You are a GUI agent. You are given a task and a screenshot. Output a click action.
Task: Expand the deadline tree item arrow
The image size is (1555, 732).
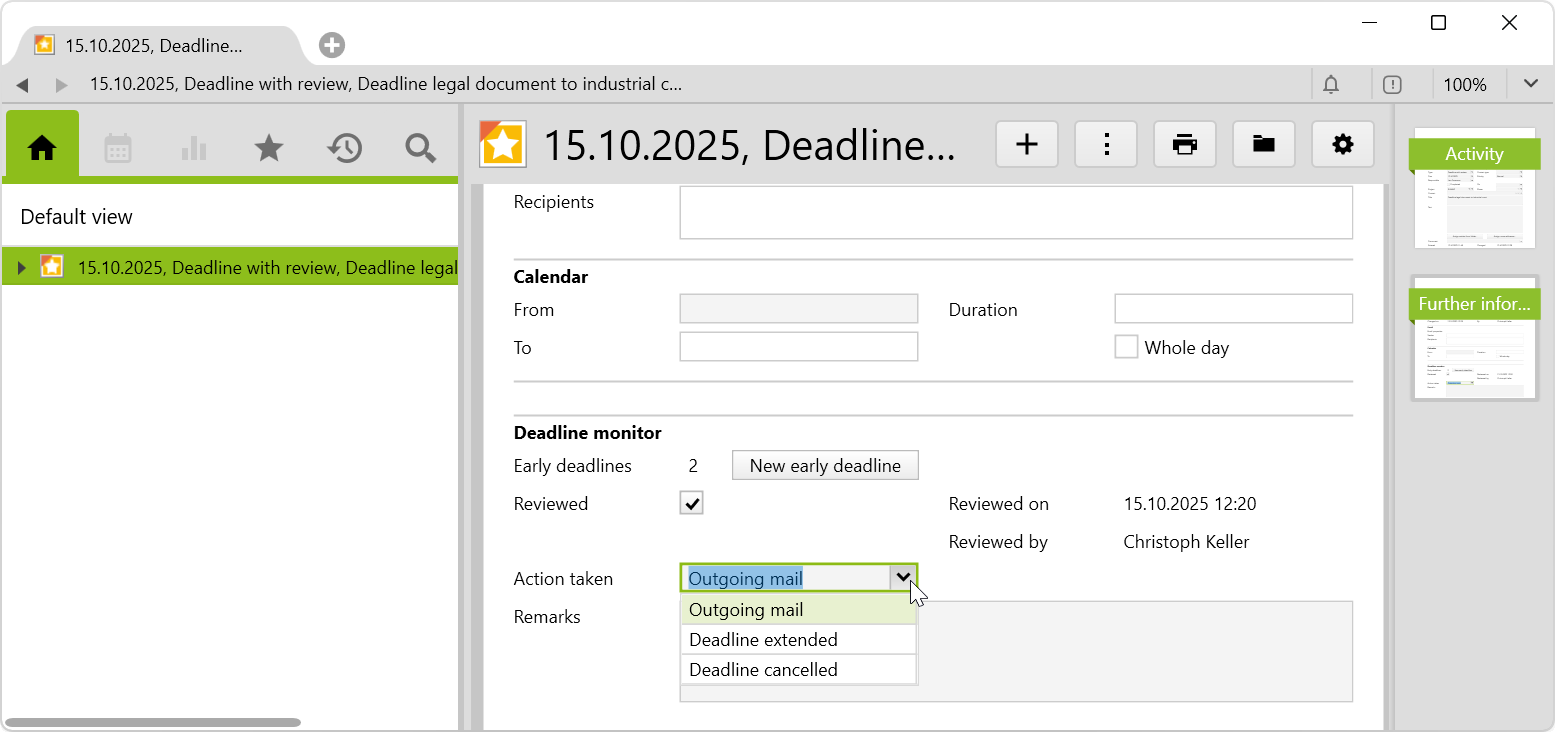coord(22,267)
